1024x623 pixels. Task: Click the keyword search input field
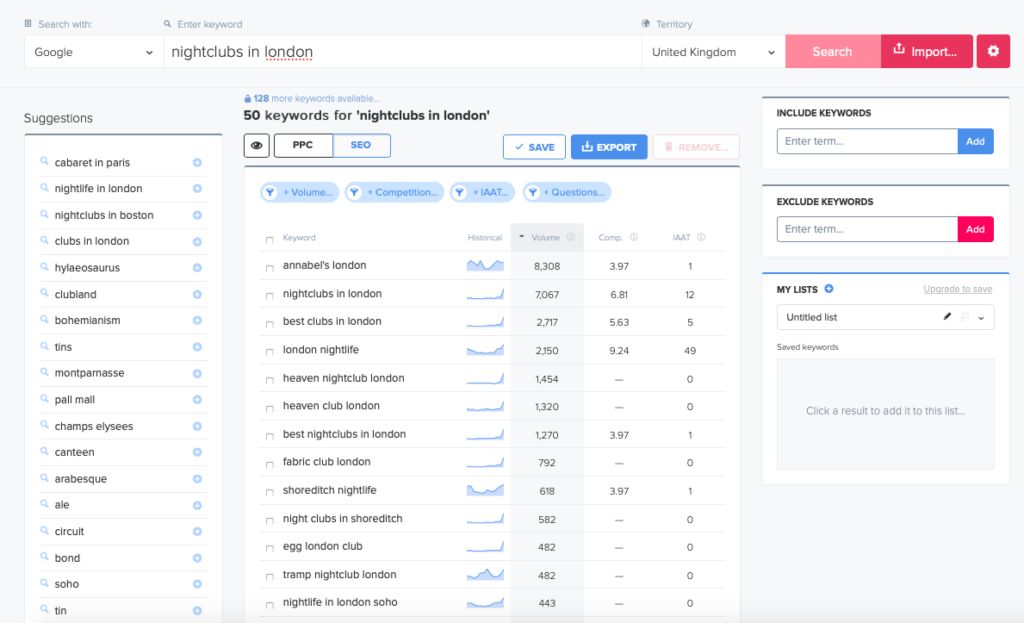403,52
